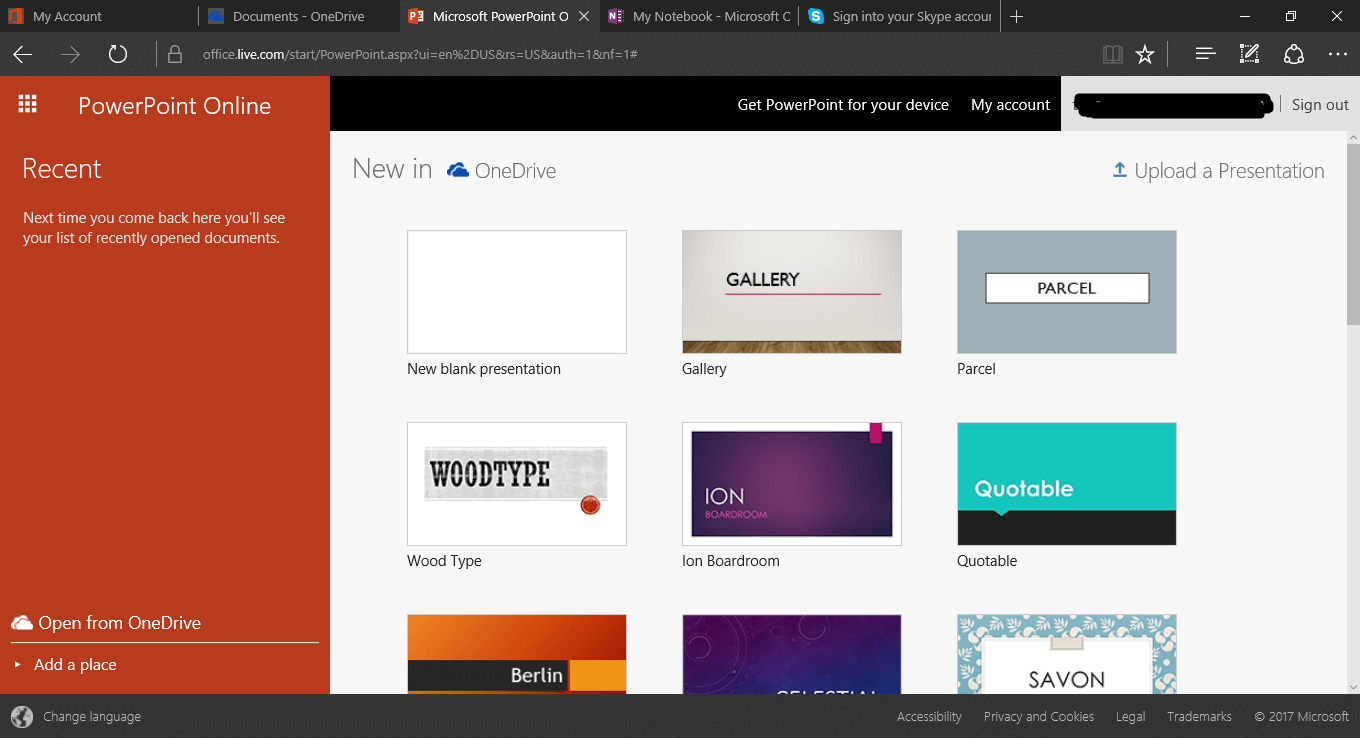Viewport: 1360px width, 738px height.
Task: Click the Parcel label text
Action: tap(976, 369)
